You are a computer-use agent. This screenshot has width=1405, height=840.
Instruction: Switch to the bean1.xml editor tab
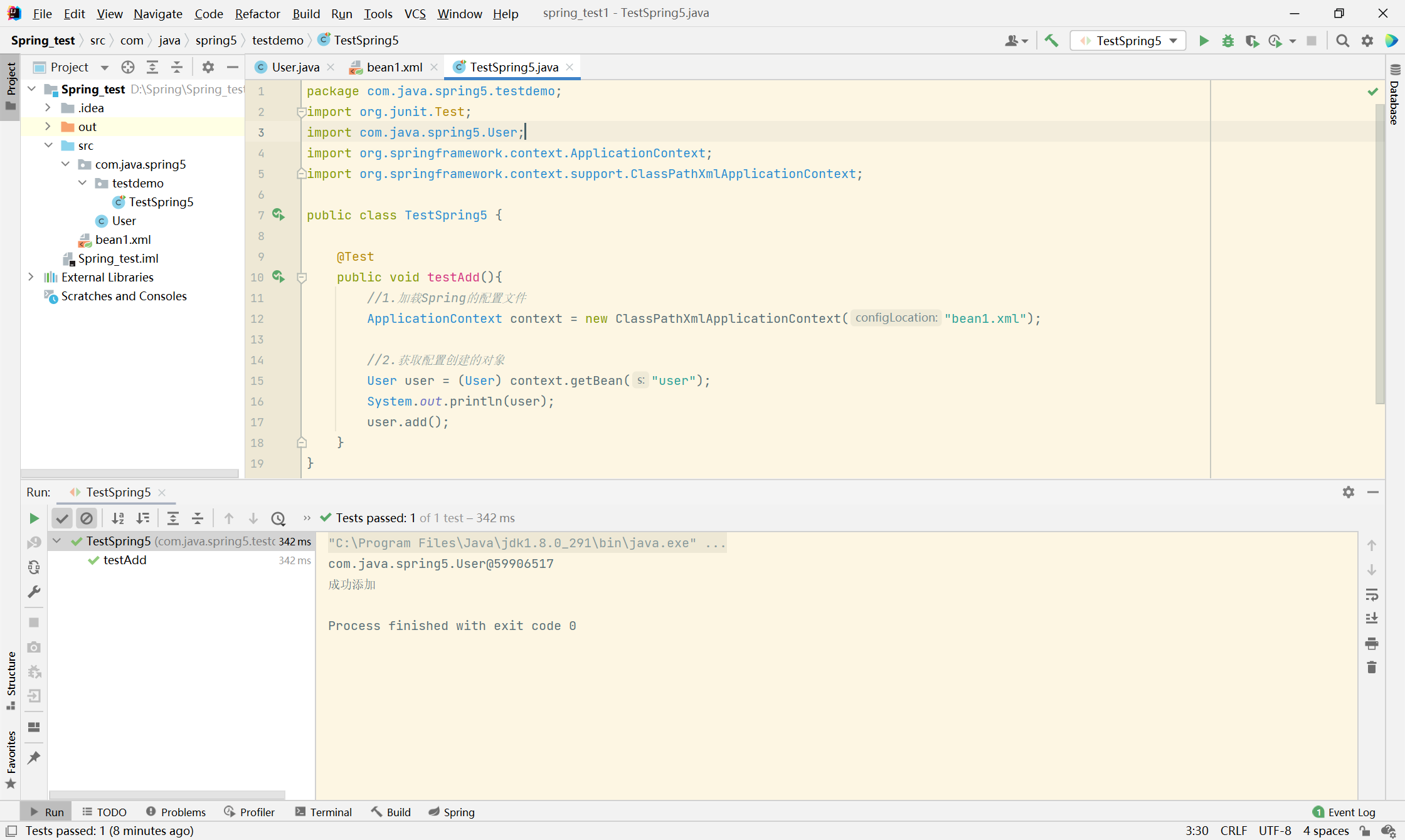pyautogui.click(x=394, y=67)
